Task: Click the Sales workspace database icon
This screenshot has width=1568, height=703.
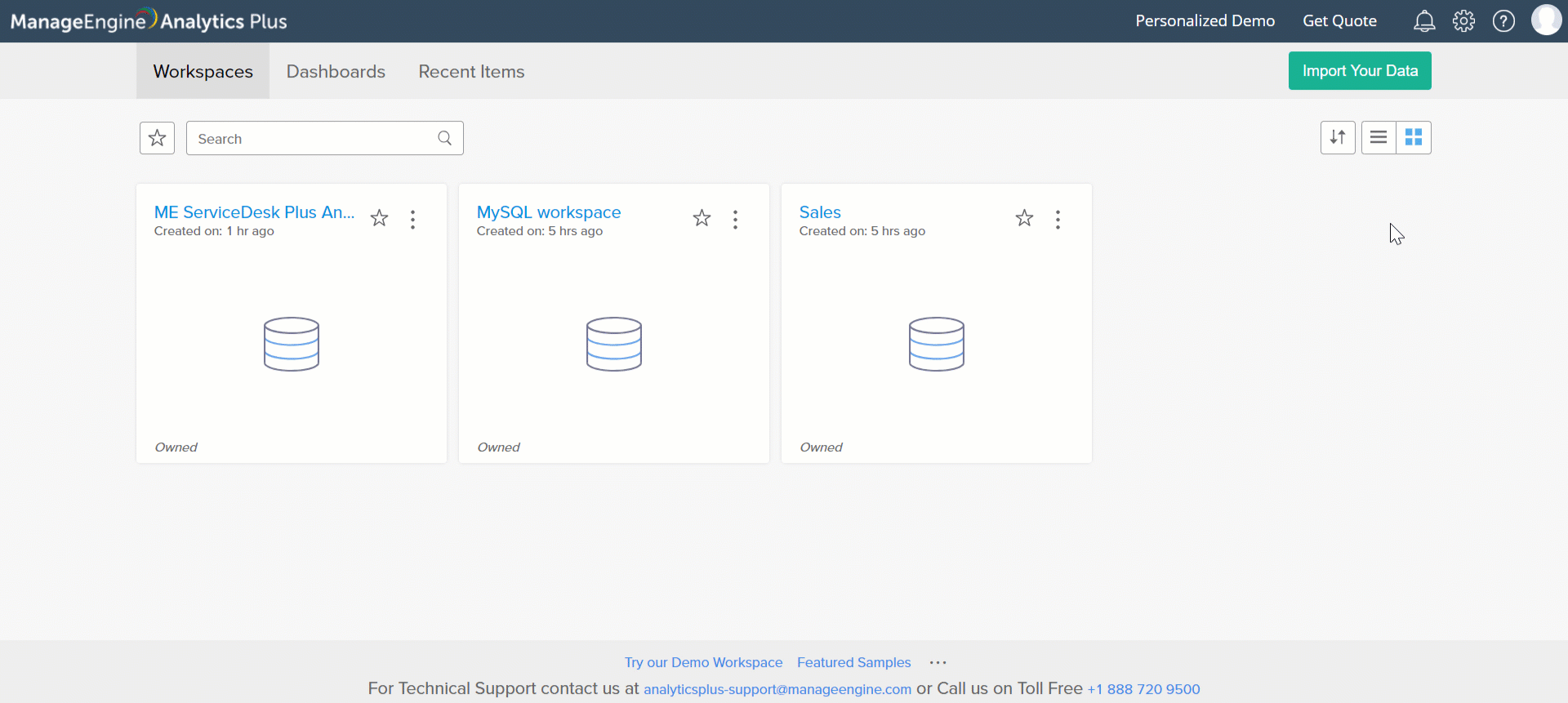Action: point(937,344)
